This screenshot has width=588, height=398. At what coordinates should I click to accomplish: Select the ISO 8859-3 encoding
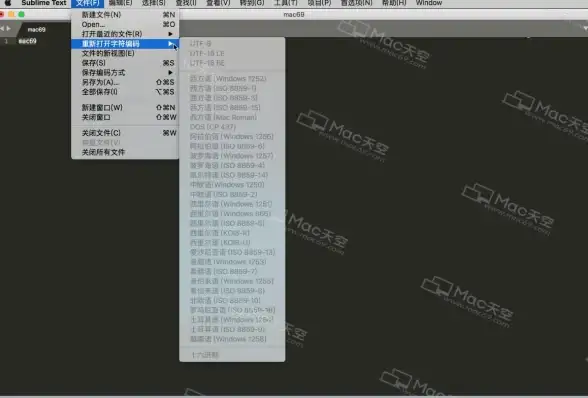point(232,98)
